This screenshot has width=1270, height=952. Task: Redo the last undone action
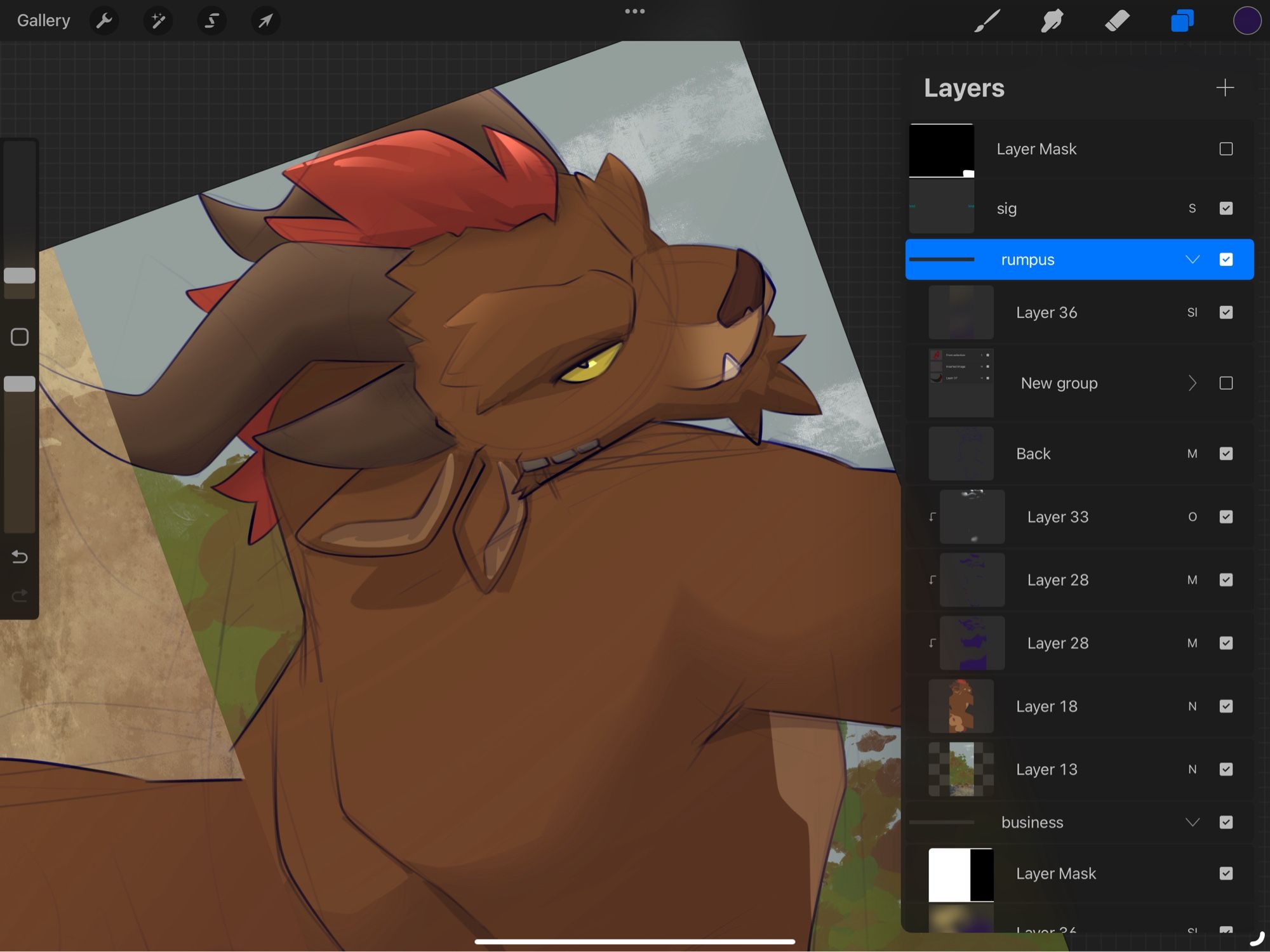pyautogui.click(x=20, y=595)
